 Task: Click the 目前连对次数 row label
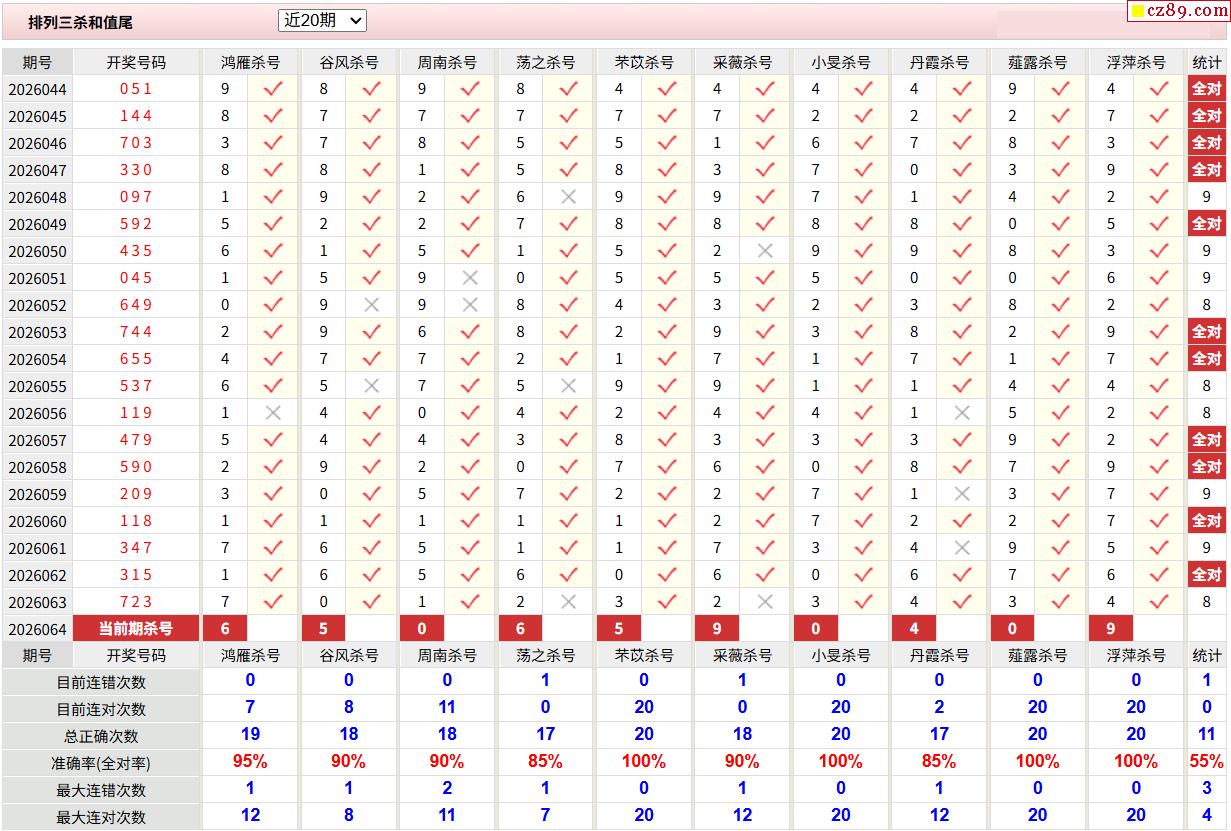tap(101, 709)
